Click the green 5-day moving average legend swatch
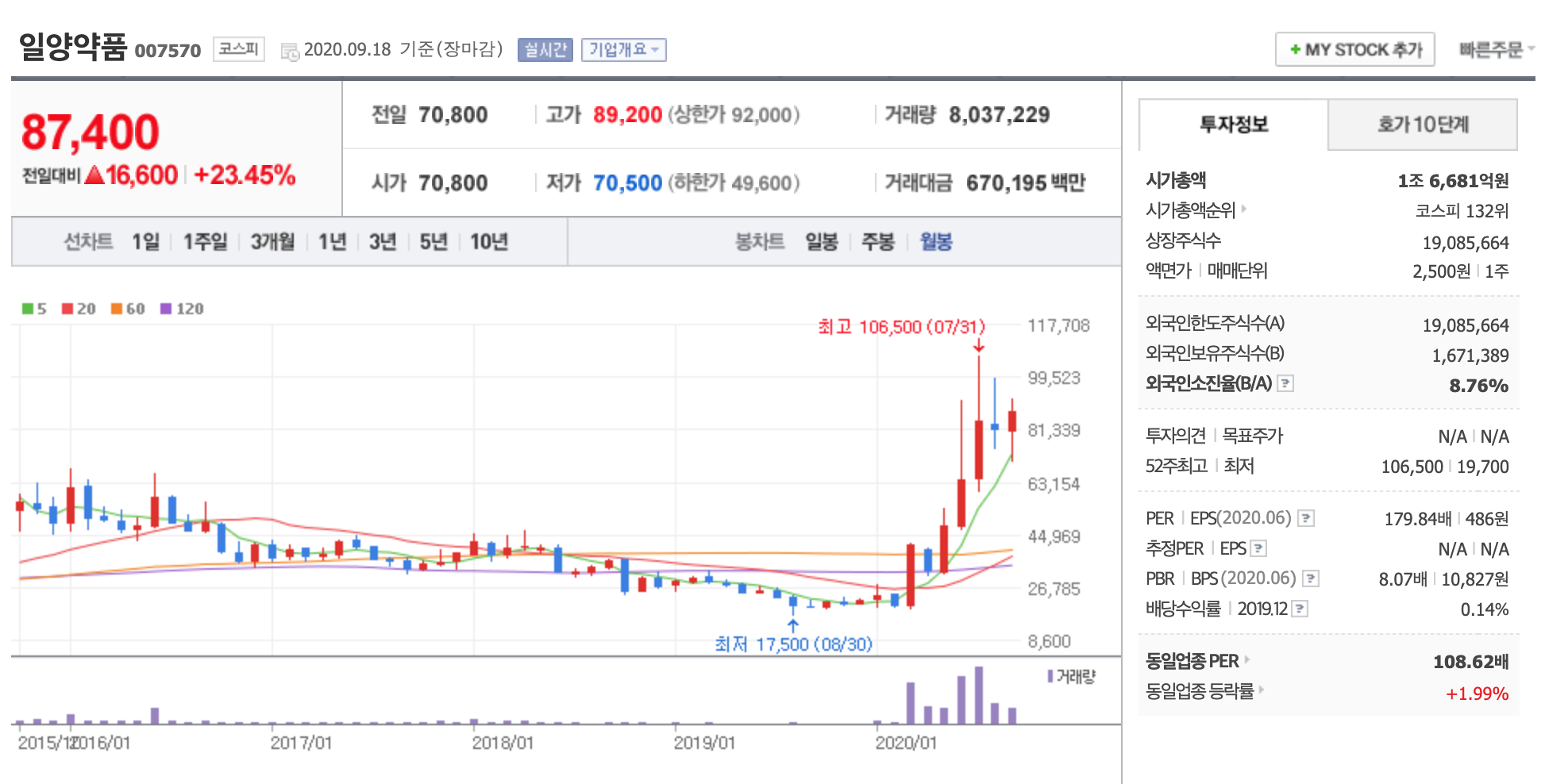This screenshot has height=784, width=1545. [x=27, y=309]
